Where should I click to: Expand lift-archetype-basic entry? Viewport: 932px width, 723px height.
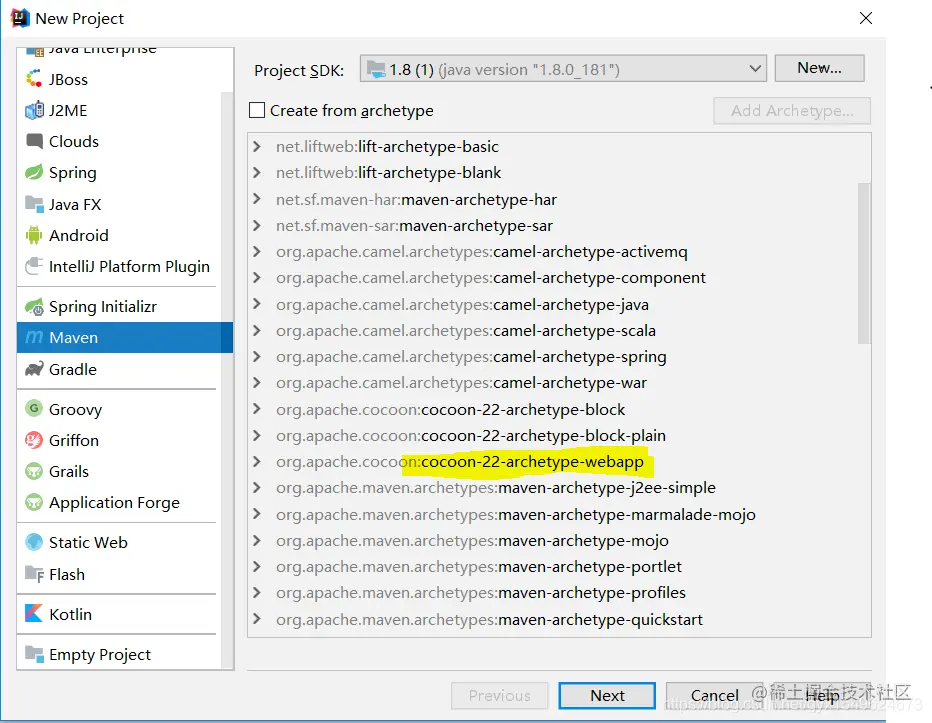coord(257,146)
